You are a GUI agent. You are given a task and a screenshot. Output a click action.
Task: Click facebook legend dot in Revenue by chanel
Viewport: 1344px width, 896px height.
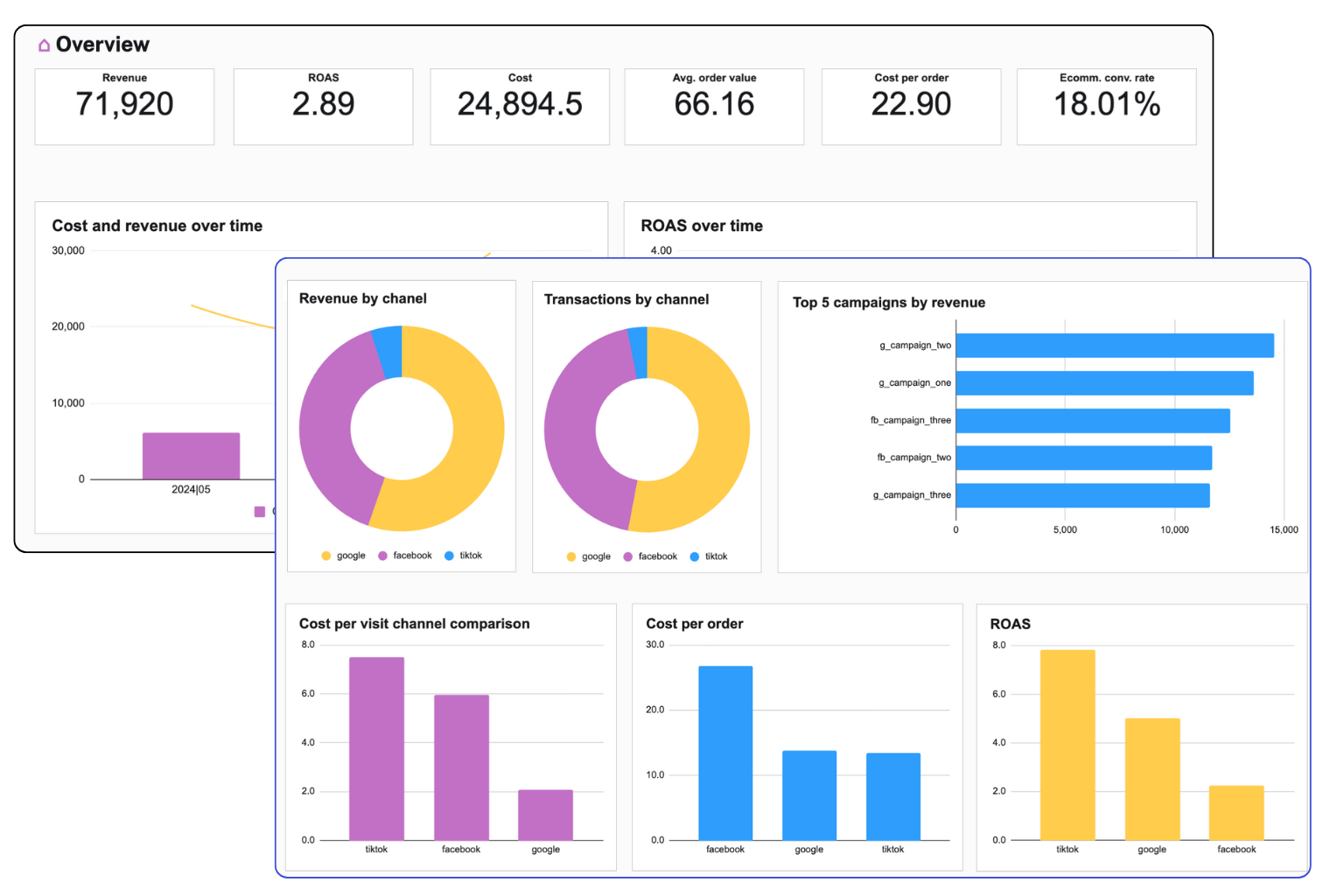[382, 556]
